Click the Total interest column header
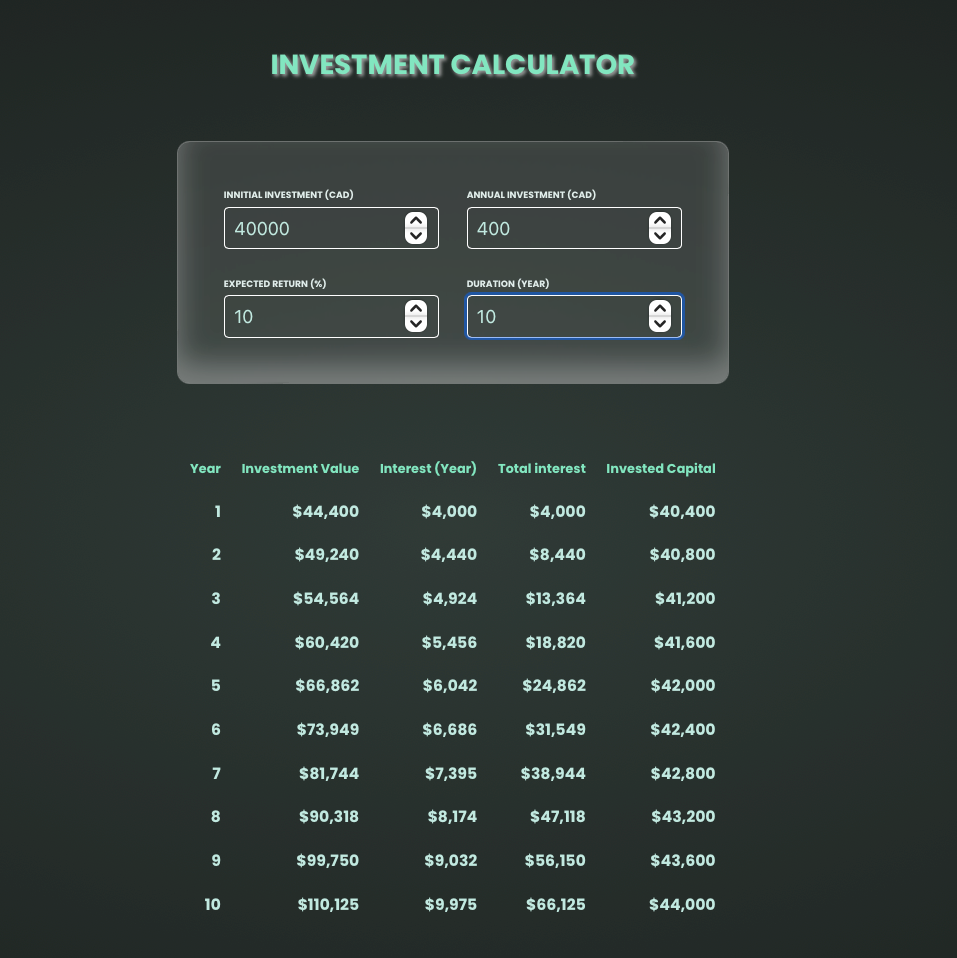The height and width of the screenshot is (958, 957). tap(542, 468)
